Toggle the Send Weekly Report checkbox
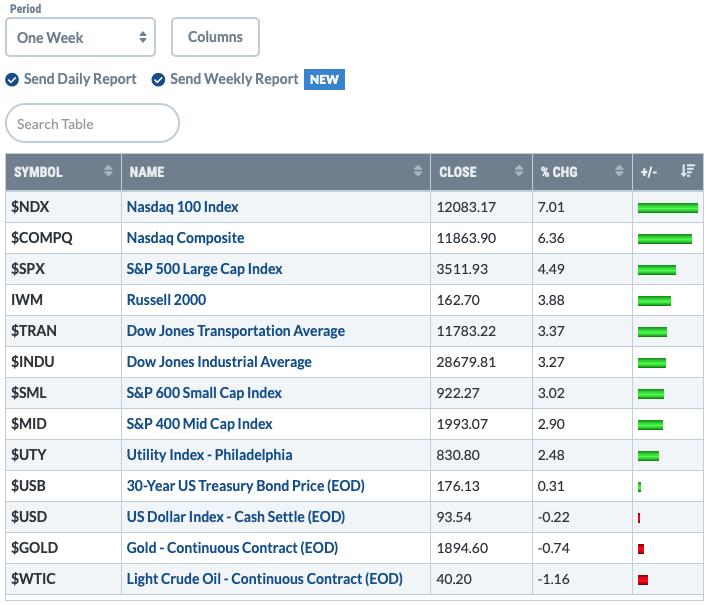Image resolution: width=710 pixels, height=605 pixels. (x=158, y=80)
